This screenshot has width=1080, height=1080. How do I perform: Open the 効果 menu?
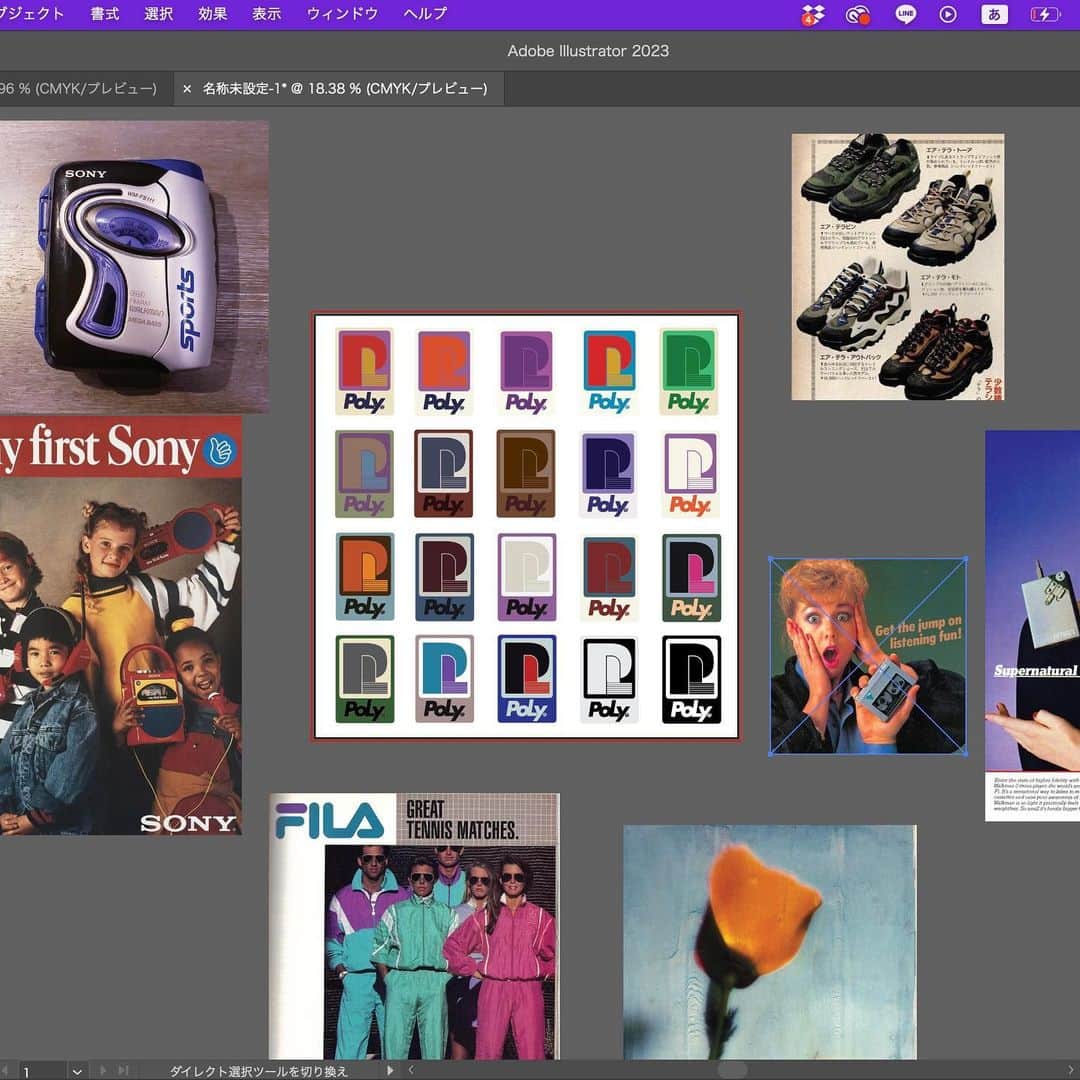[212, 14]
